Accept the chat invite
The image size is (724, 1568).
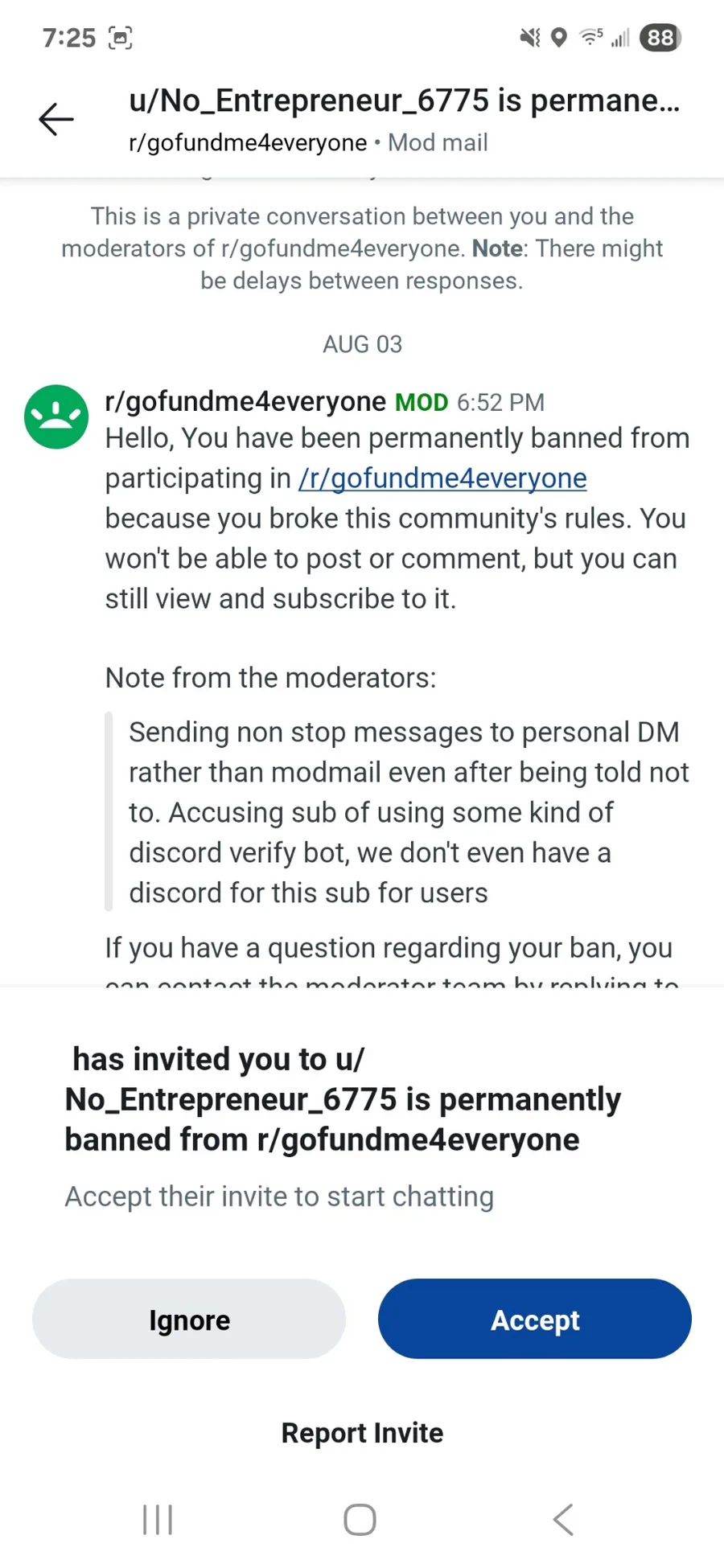[535, 1319]
